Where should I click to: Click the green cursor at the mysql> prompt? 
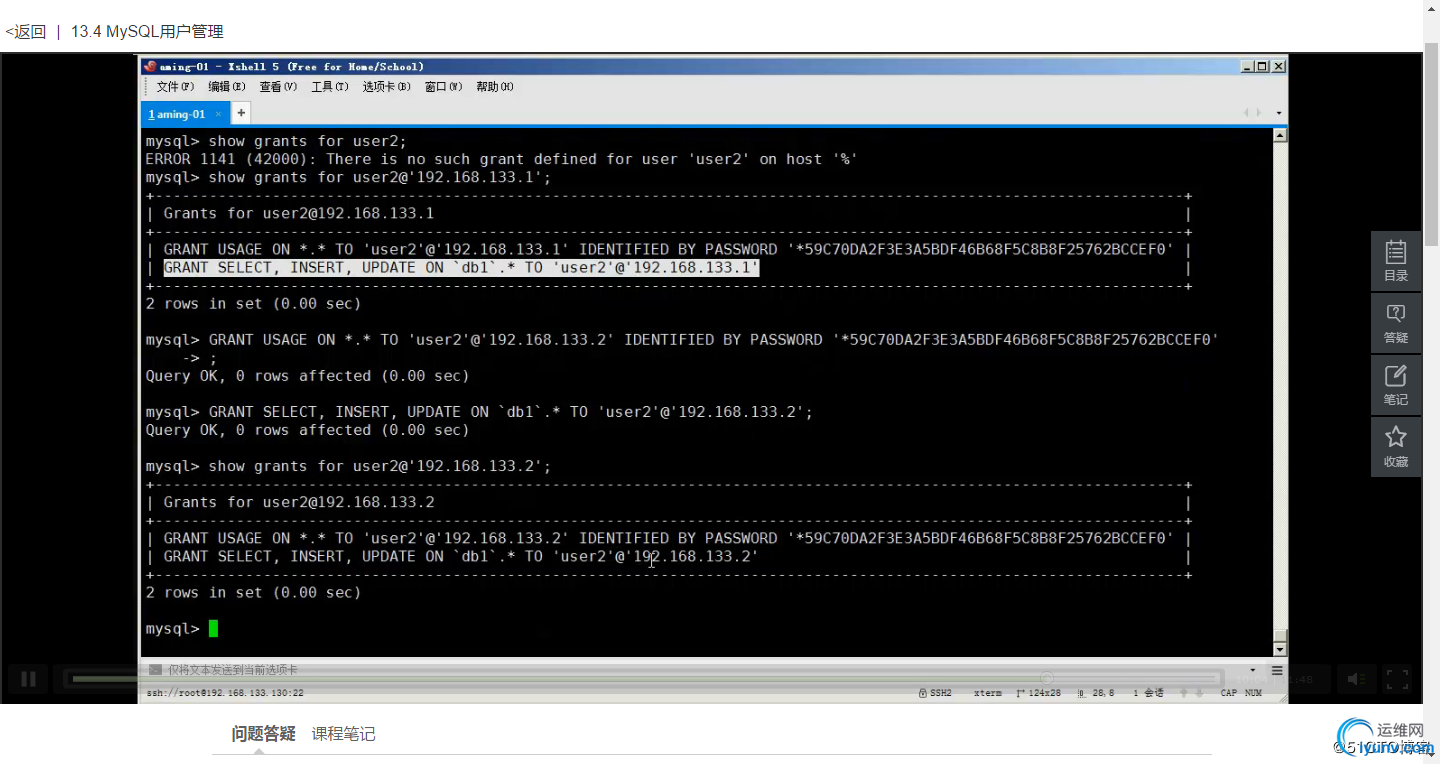coord(213,629)
